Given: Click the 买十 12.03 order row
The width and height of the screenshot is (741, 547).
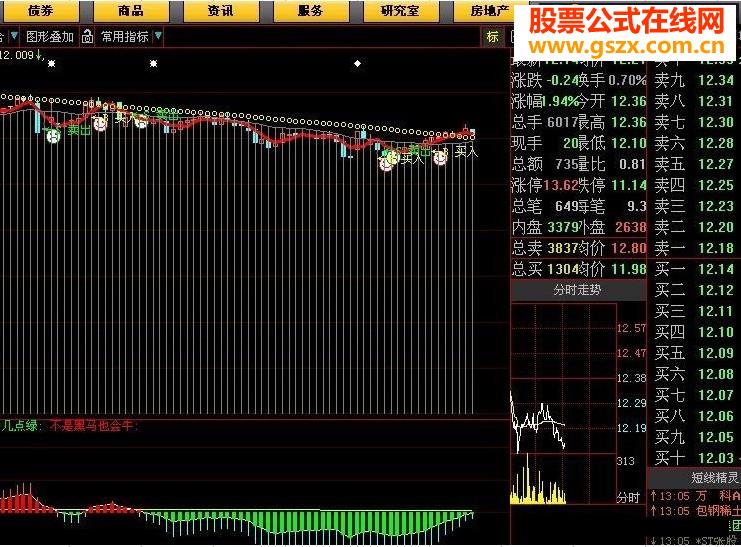Looking at the screenshot, I should (x=694, y=458).
